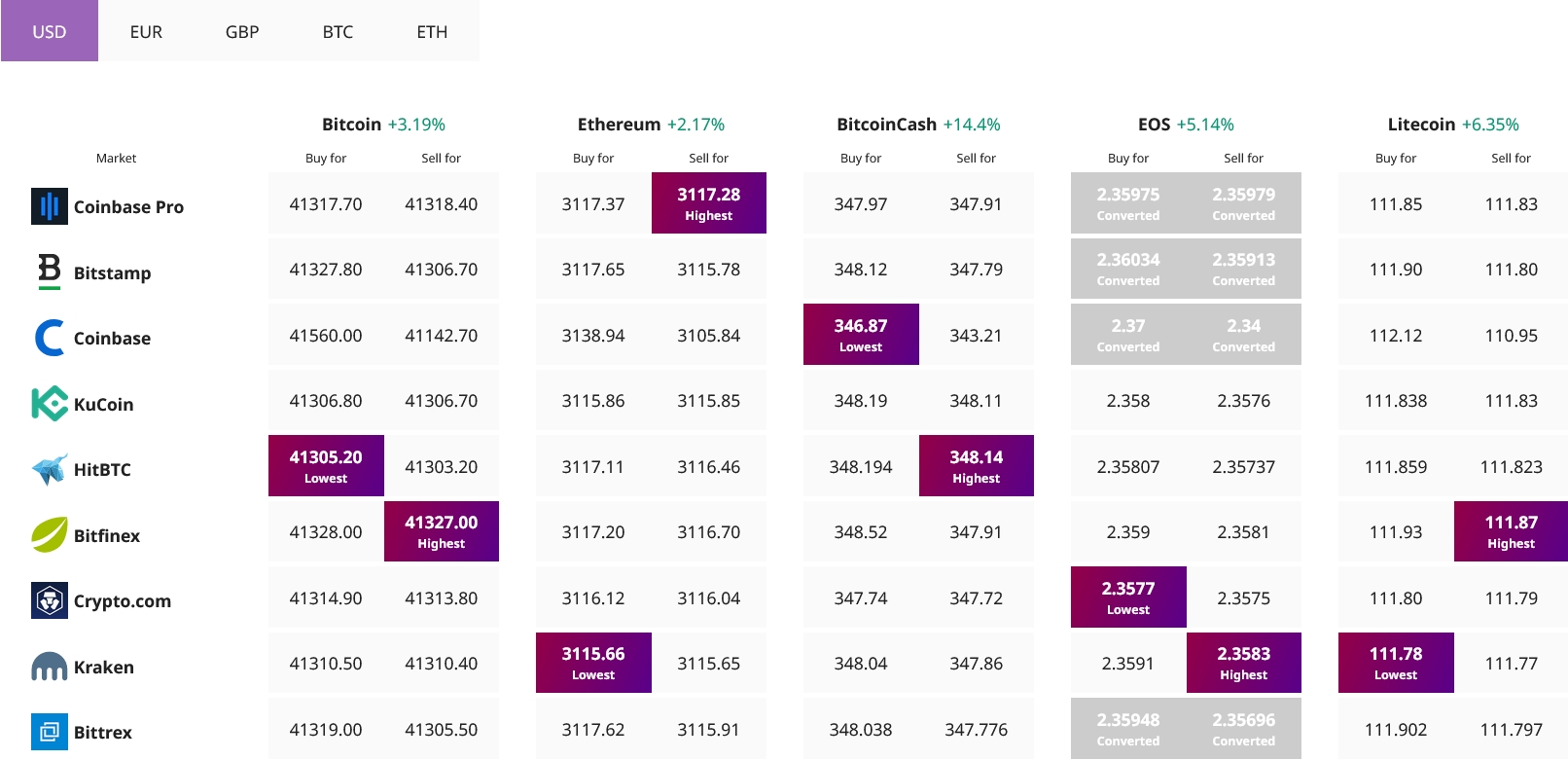Screen dimensions: 1568x760
Task: Open the ETH currency tab
Action: [432, 31]
